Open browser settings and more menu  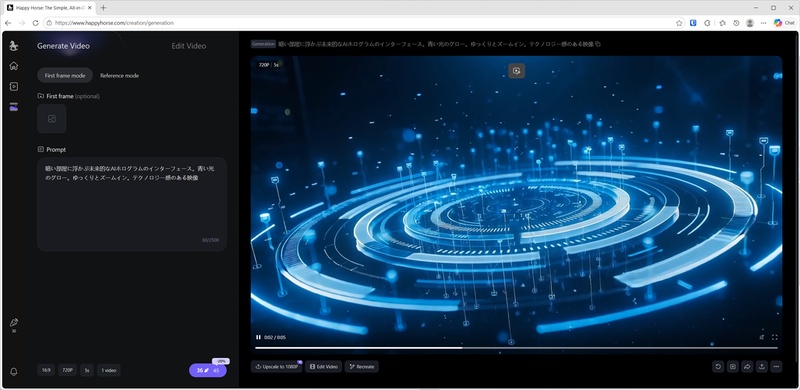pyautogui.click(x=763, y=23)
